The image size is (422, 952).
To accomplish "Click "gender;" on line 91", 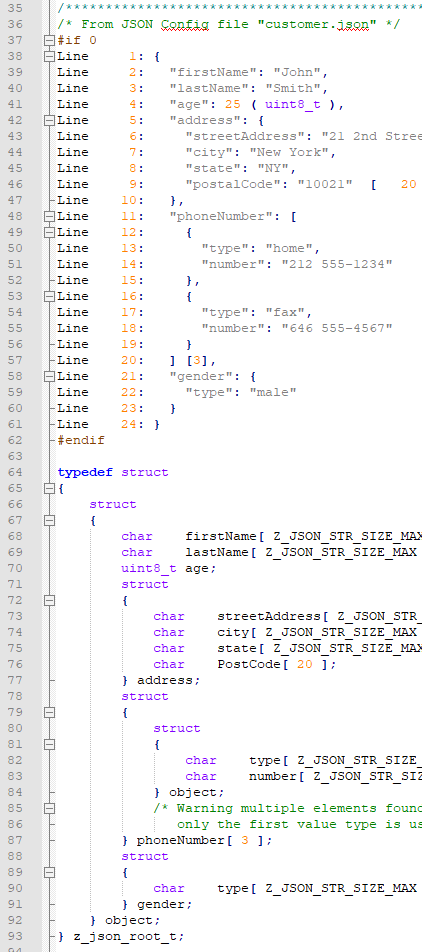I will (165, 904).
